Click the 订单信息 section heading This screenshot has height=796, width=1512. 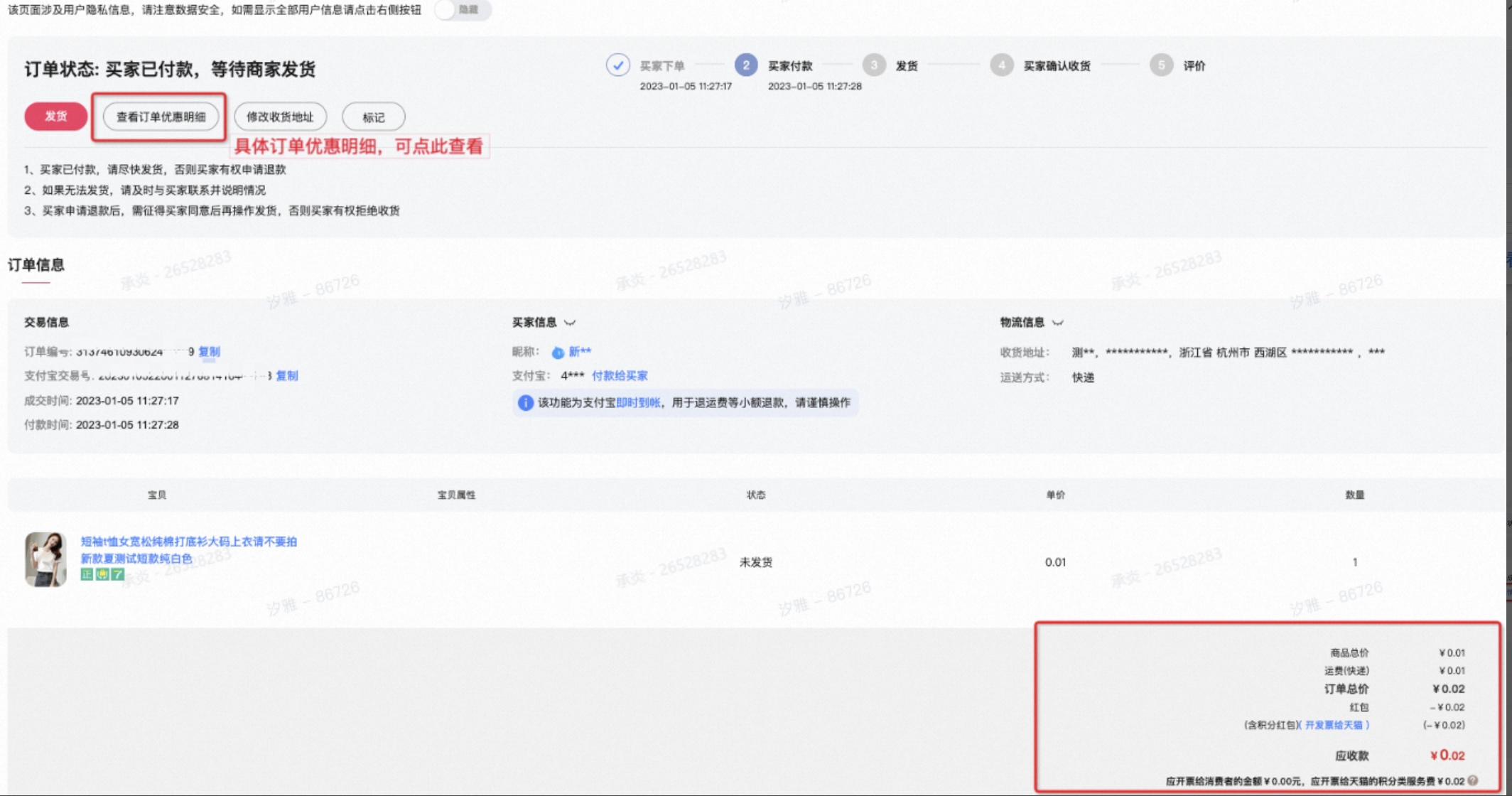[x=36, y=265]
